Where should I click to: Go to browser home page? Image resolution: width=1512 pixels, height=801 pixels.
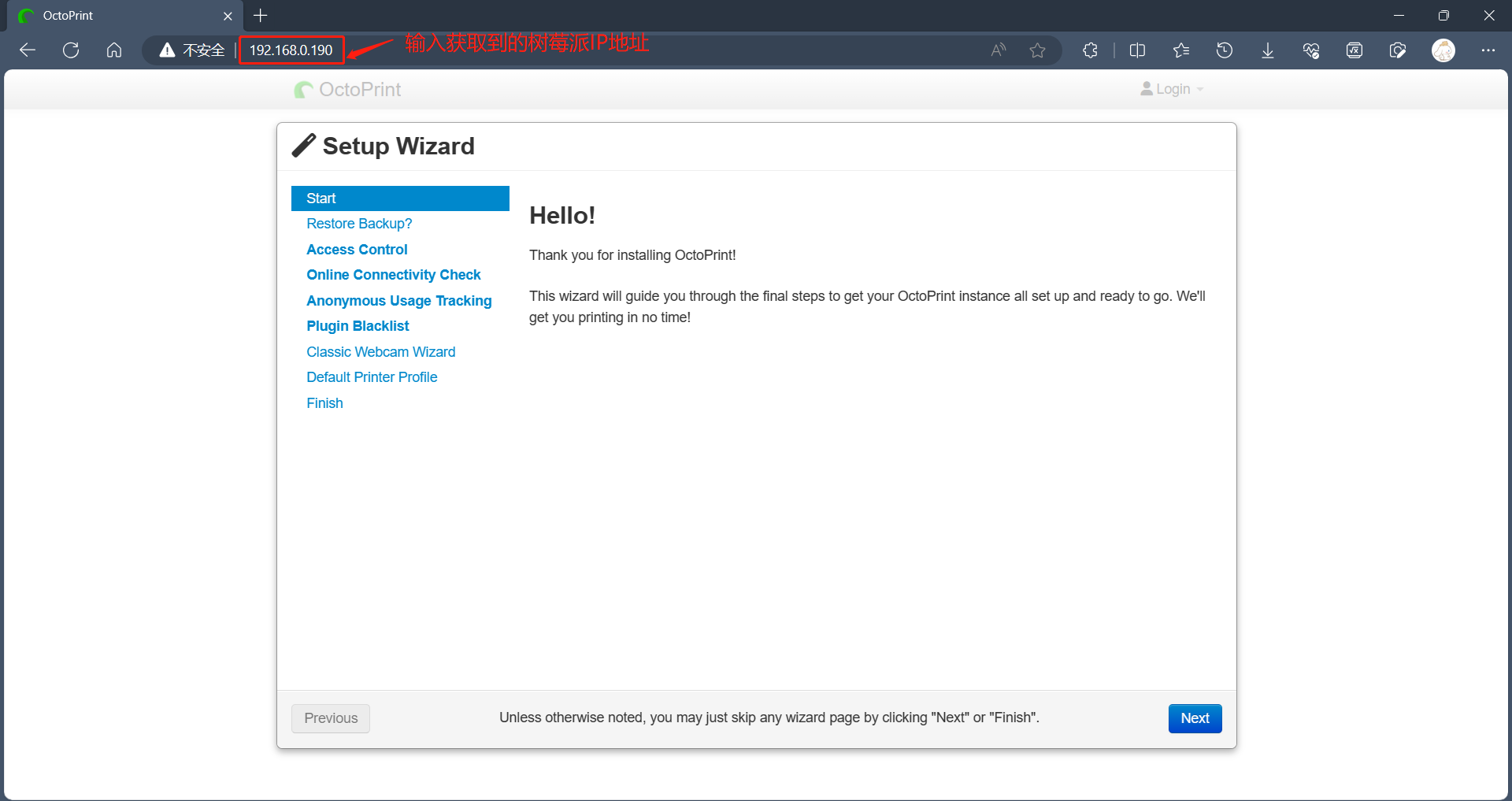pos(114,50)
